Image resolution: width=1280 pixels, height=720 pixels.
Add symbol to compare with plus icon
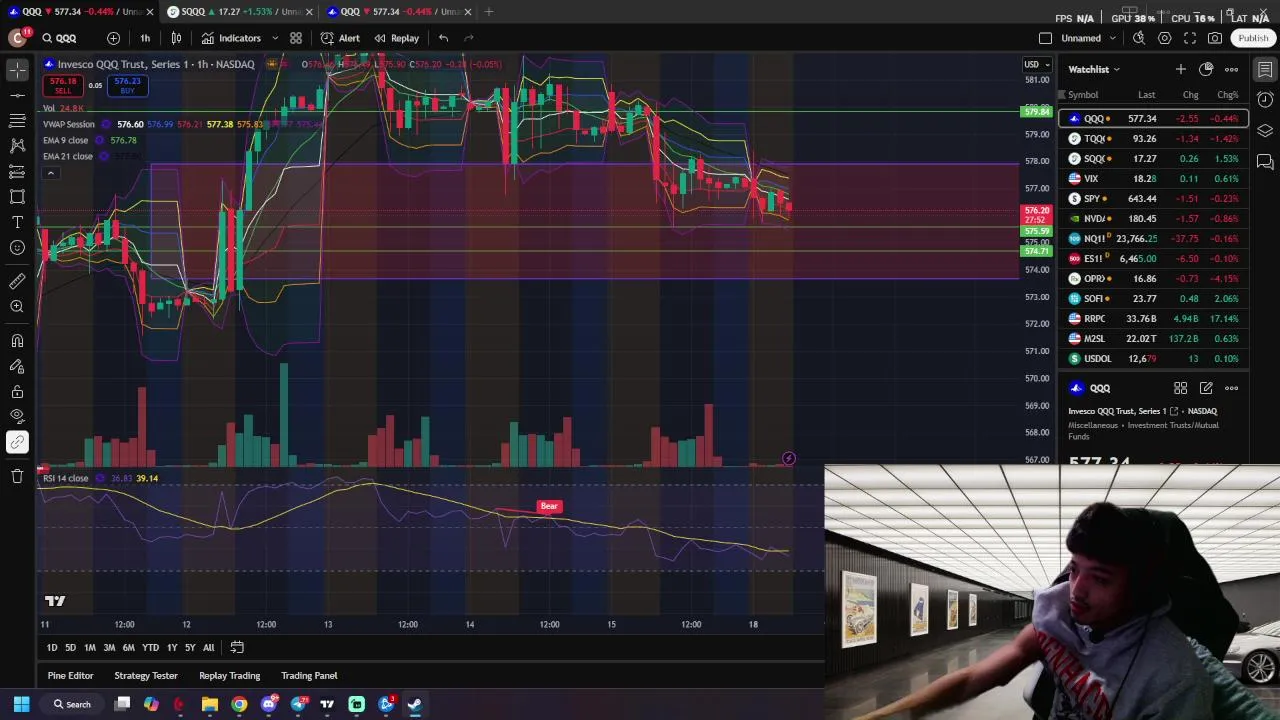click(x=113, y=38)
